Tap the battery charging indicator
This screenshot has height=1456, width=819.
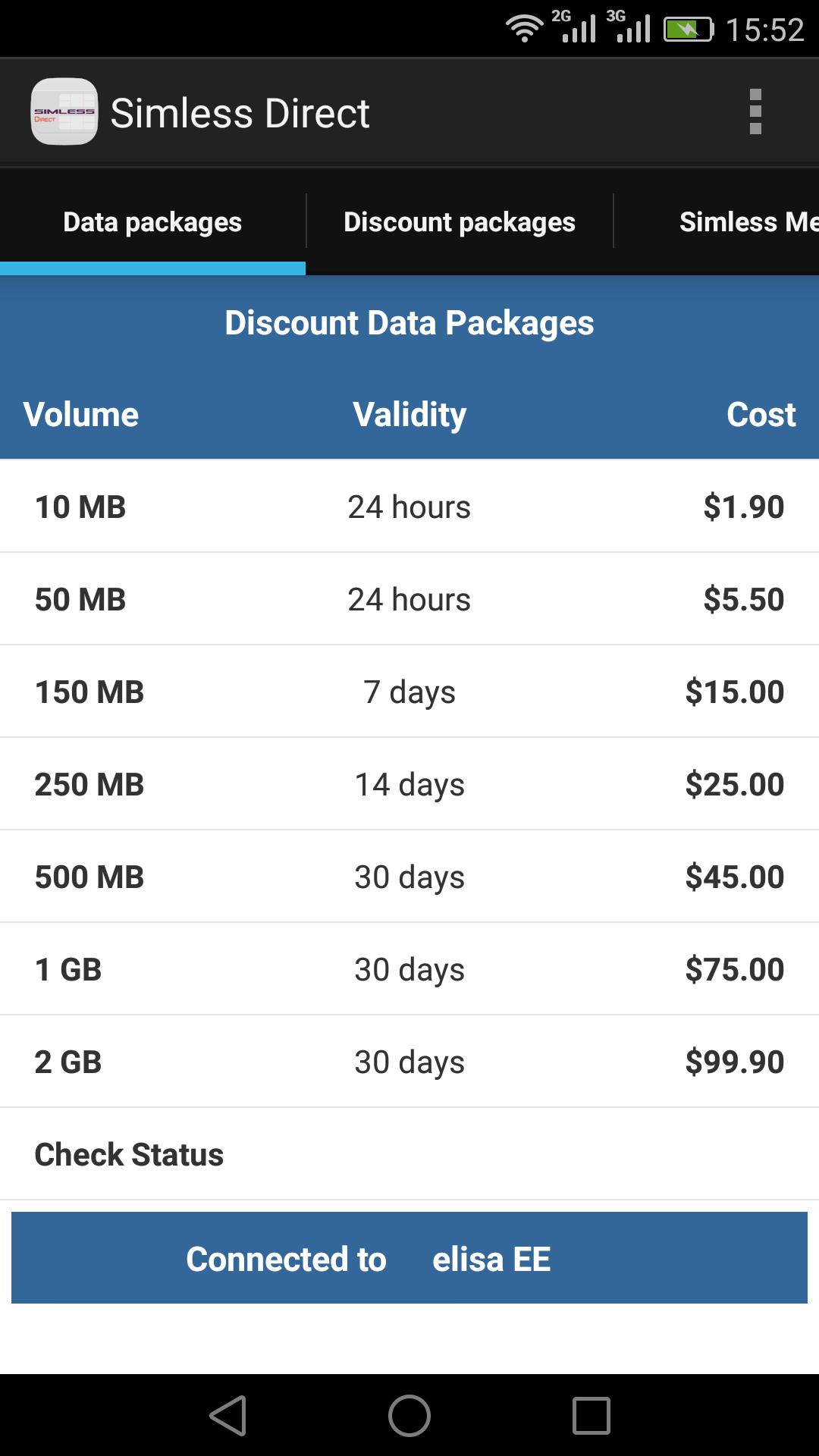(688, 30)
